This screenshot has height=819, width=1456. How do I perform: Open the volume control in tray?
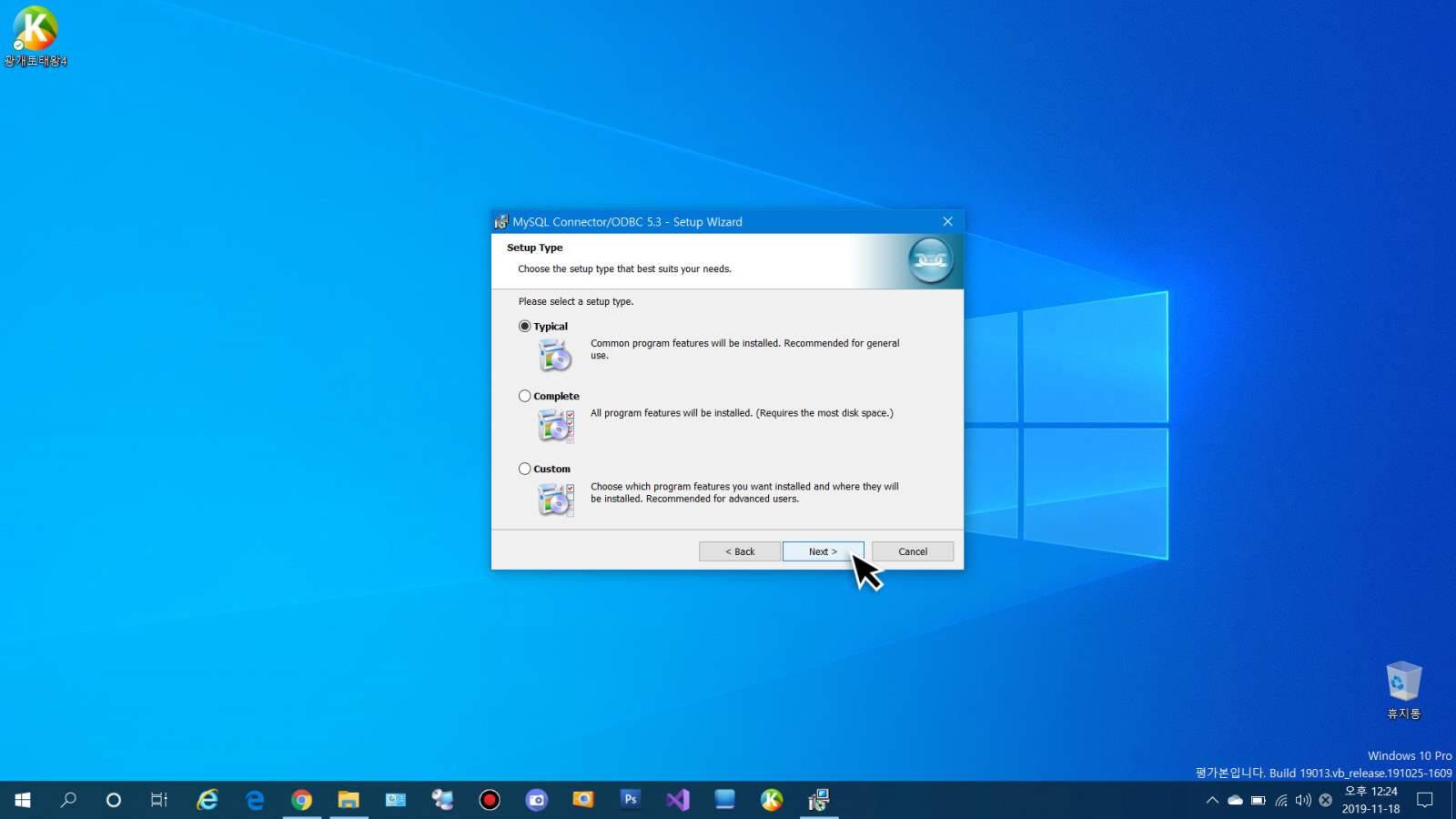(1303, 801)
